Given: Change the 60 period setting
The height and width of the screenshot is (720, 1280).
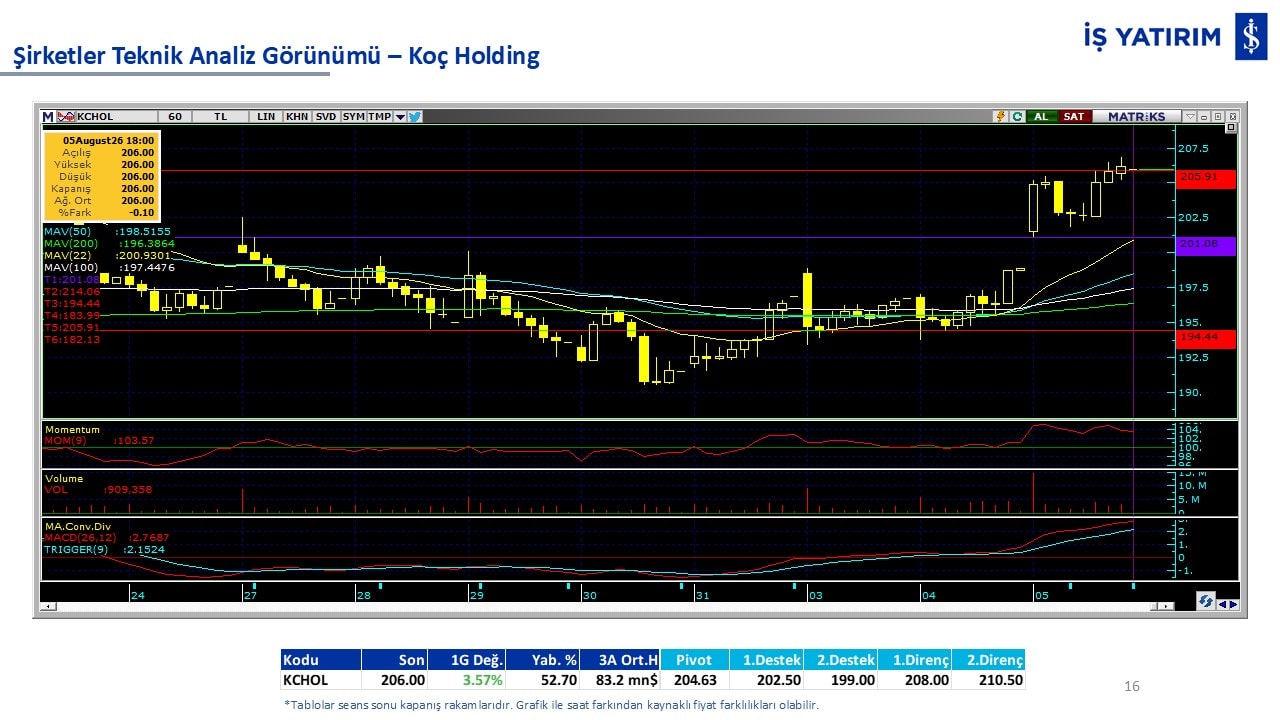Looking at the screenshot, I should pos(174,116).
